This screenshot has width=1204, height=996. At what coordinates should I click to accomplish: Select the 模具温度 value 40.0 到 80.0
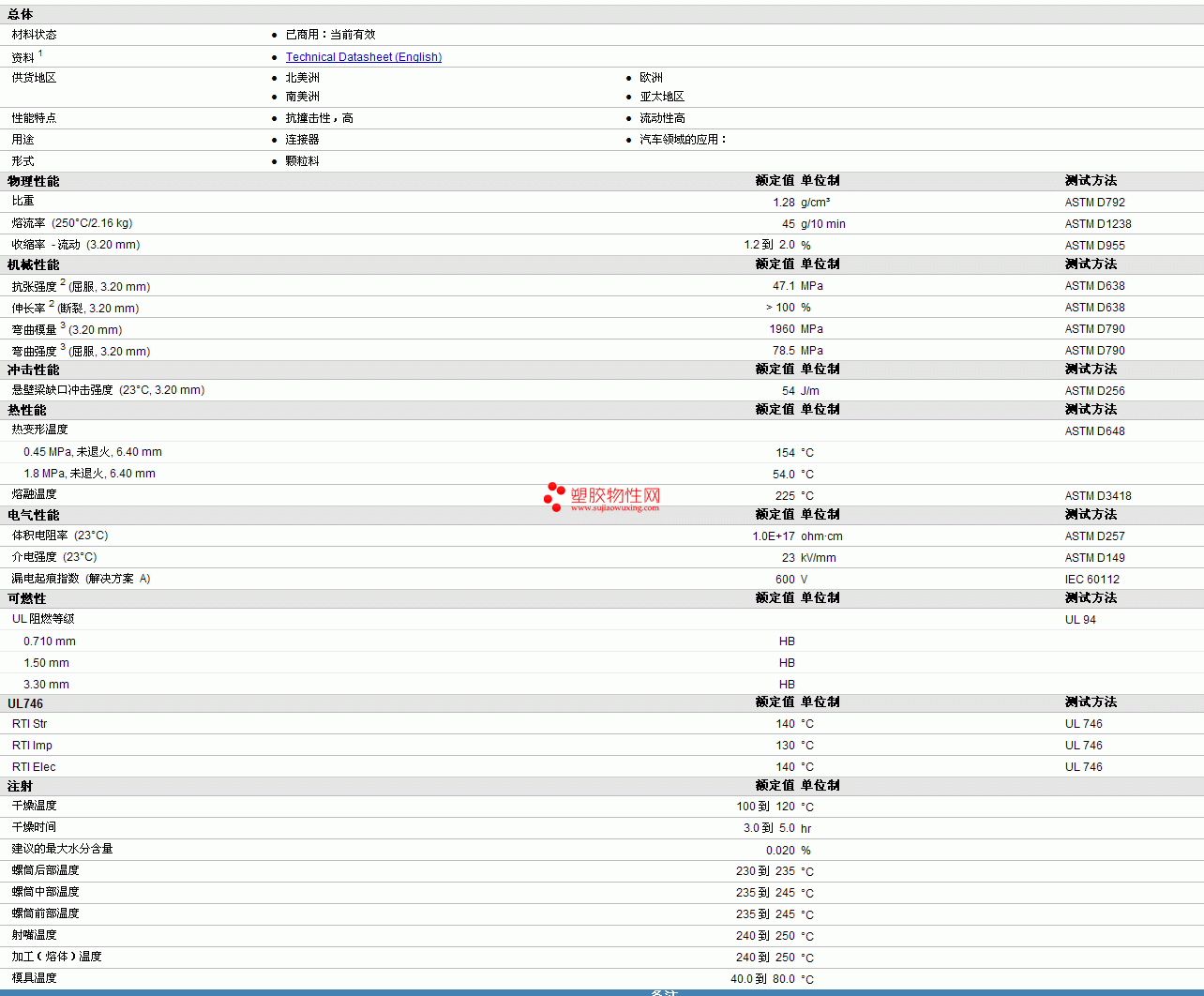[x=762, y=979]
